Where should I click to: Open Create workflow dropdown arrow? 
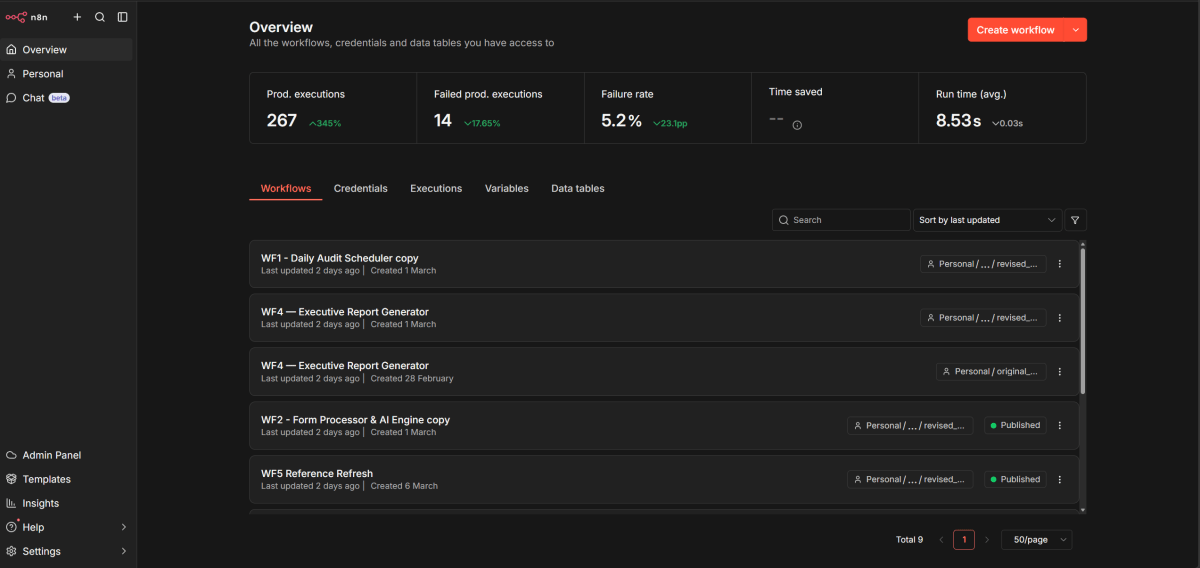point(1076,30)
